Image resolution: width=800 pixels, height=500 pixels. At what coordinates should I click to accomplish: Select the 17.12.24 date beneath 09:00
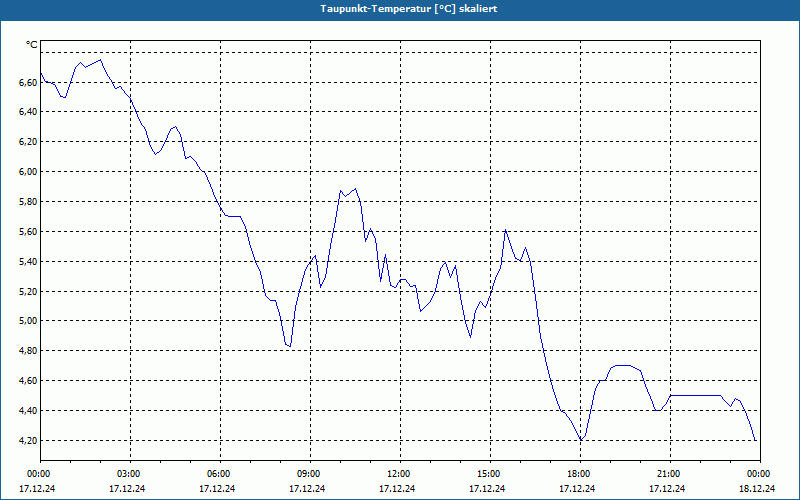pyautogui.click(x=307, y=488)
